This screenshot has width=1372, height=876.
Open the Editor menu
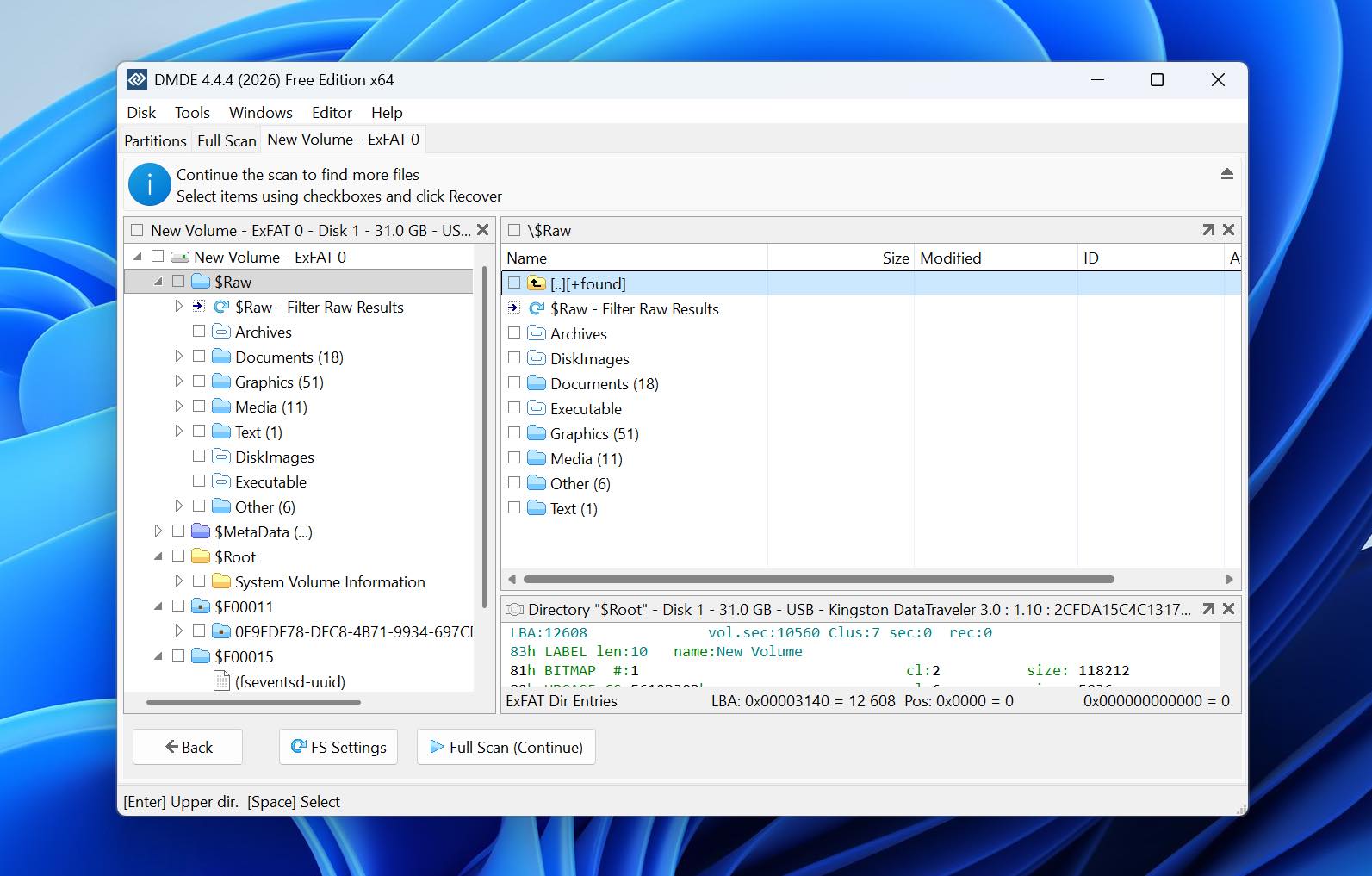click(332, 113)
